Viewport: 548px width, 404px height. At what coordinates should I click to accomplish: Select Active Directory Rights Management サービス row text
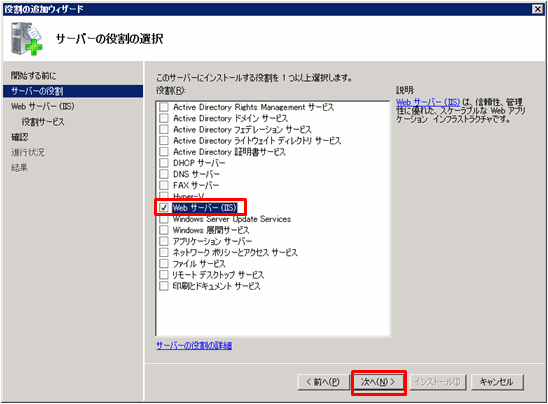254,107
